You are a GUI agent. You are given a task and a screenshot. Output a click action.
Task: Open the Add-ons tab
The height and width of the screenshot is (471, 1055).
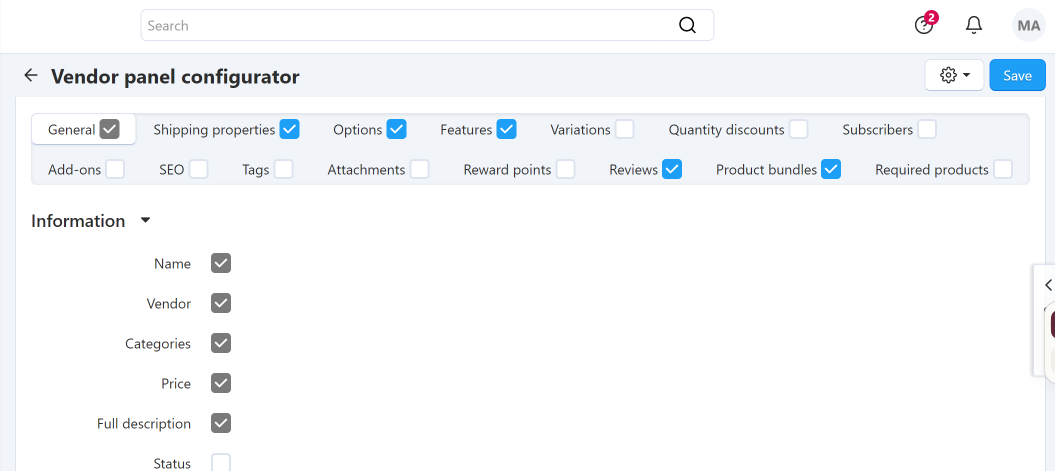coord(74,170)
